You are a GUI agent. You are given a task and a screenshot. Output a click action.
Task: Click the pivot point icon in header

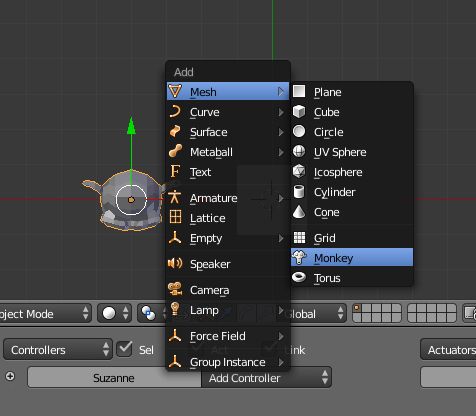(x=148, y=313)
